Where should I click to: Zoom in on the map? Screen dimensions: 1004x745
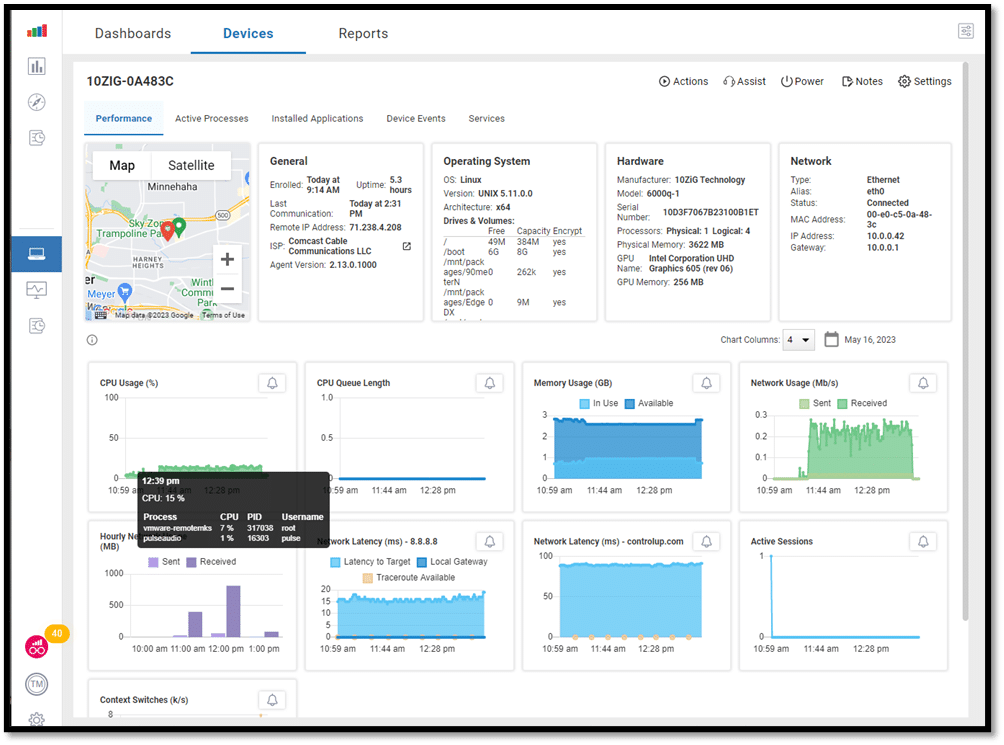pyautogui.click(x=227, y=259)
